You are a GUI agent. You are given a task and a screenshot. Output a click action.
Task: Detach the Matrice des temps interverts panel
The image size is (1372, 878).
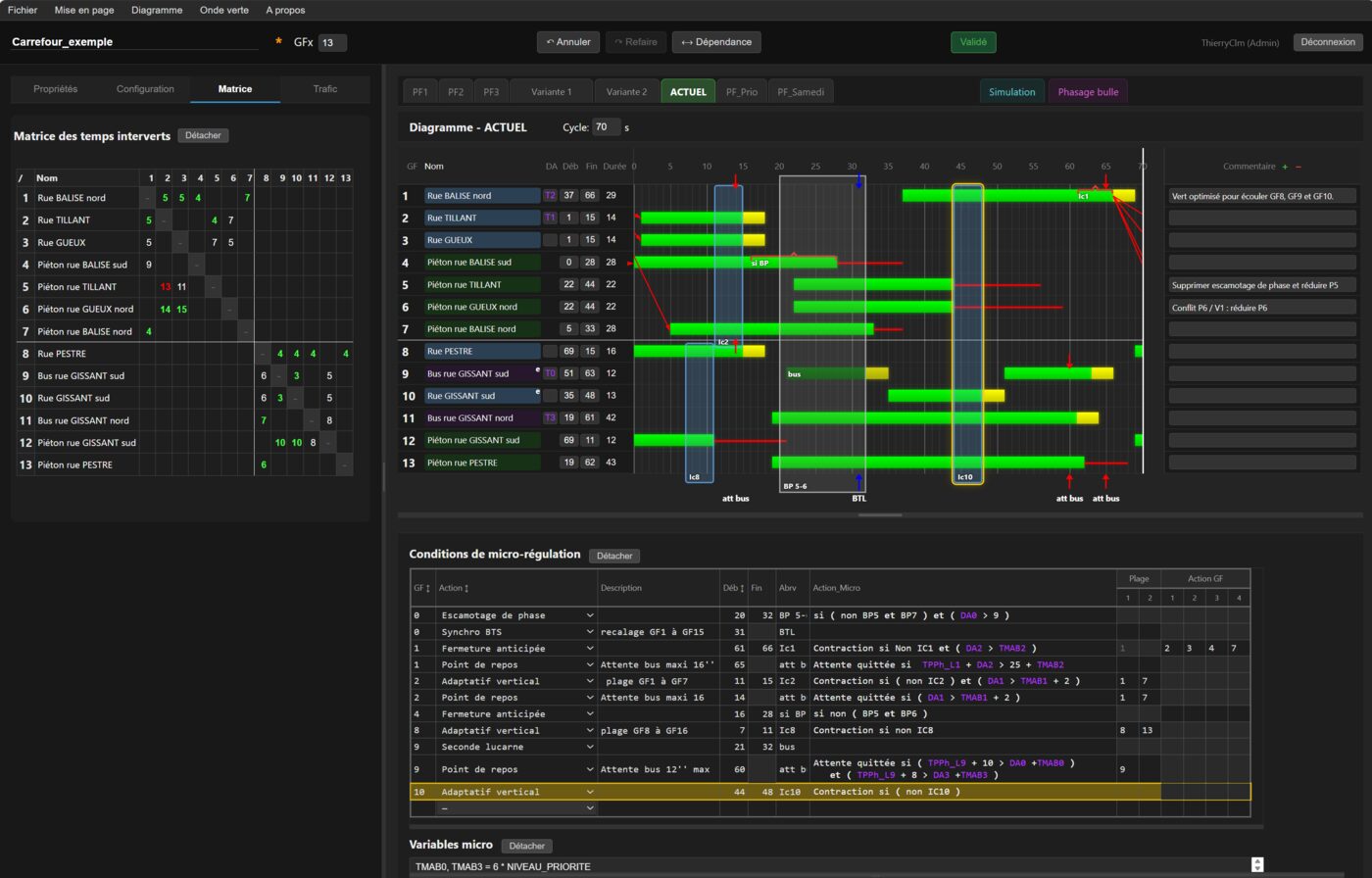click(203, 135)
